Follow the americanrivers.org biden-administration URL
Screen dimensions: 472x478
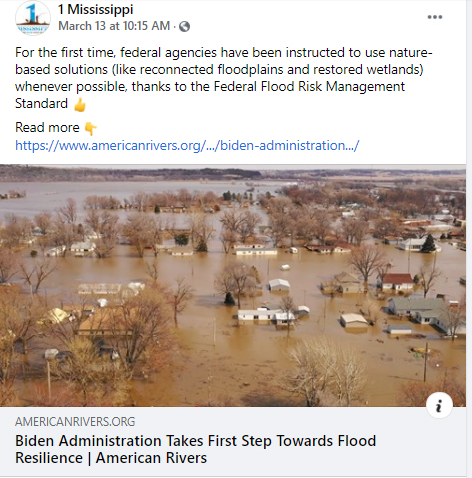[x=187, y=146]
